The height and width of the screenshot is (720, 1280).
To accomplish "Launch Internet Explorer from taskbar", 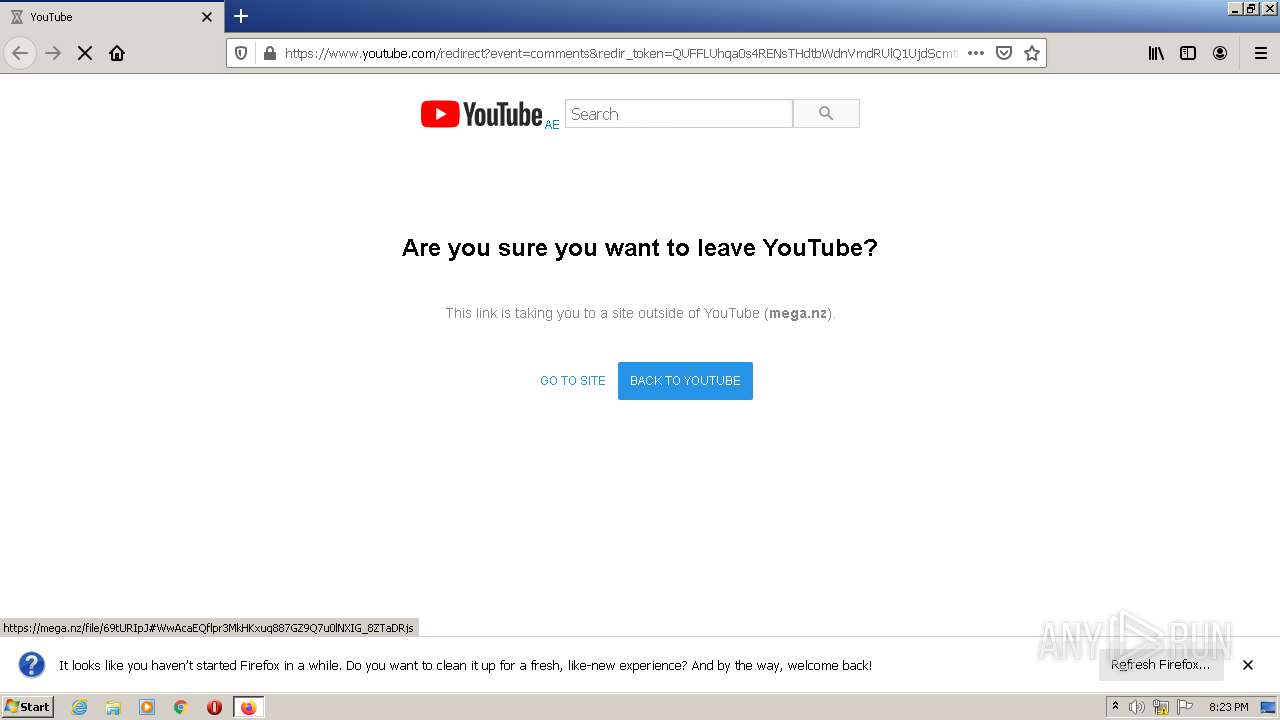I will pyautogui.click(x=80, y=707).
